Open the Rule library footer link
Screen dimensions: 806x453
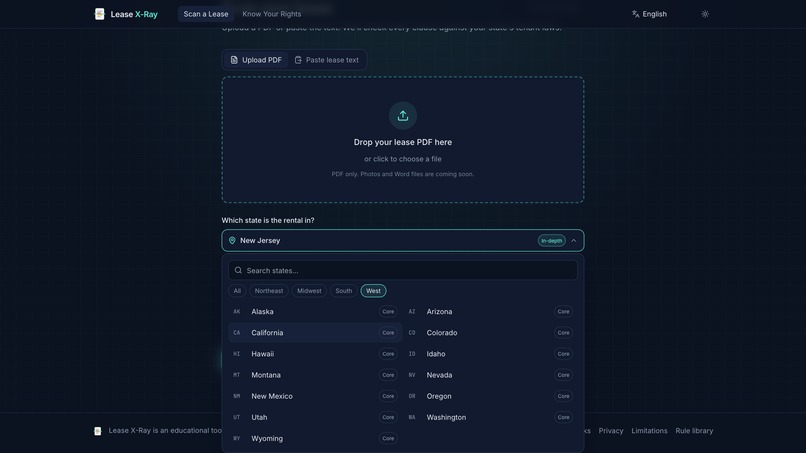[x=694, y=431]
